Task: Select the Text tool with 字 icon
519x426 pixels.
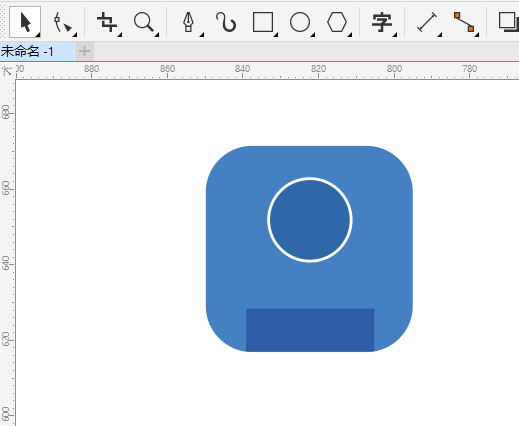Action: 382,22
